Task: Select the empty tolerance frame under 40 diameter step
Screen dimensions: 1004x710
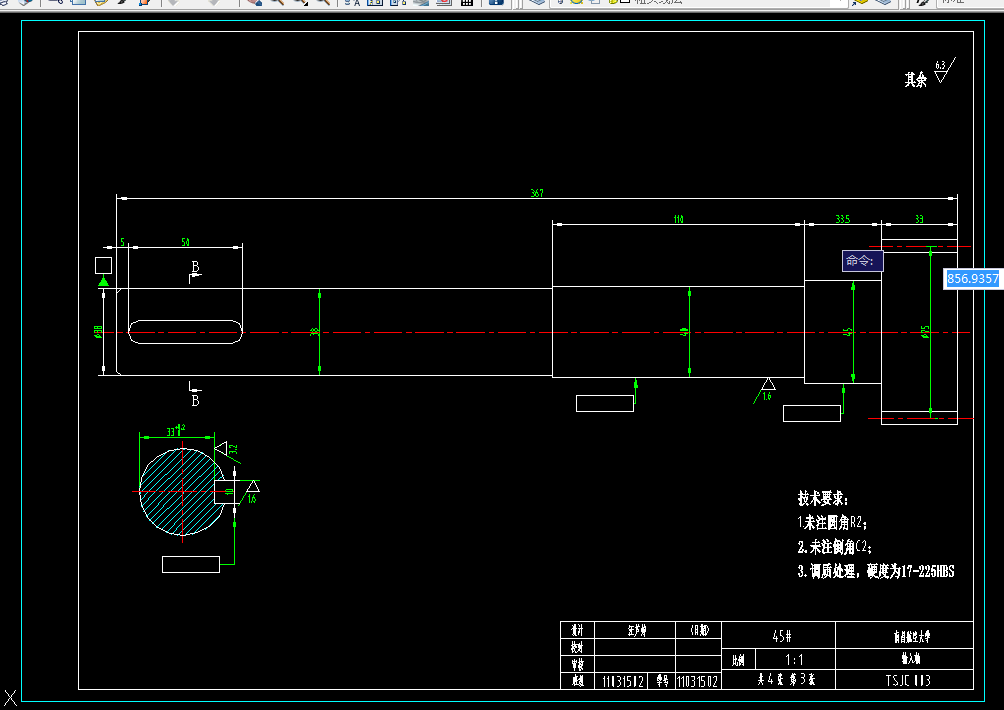Action: point(604,403)
